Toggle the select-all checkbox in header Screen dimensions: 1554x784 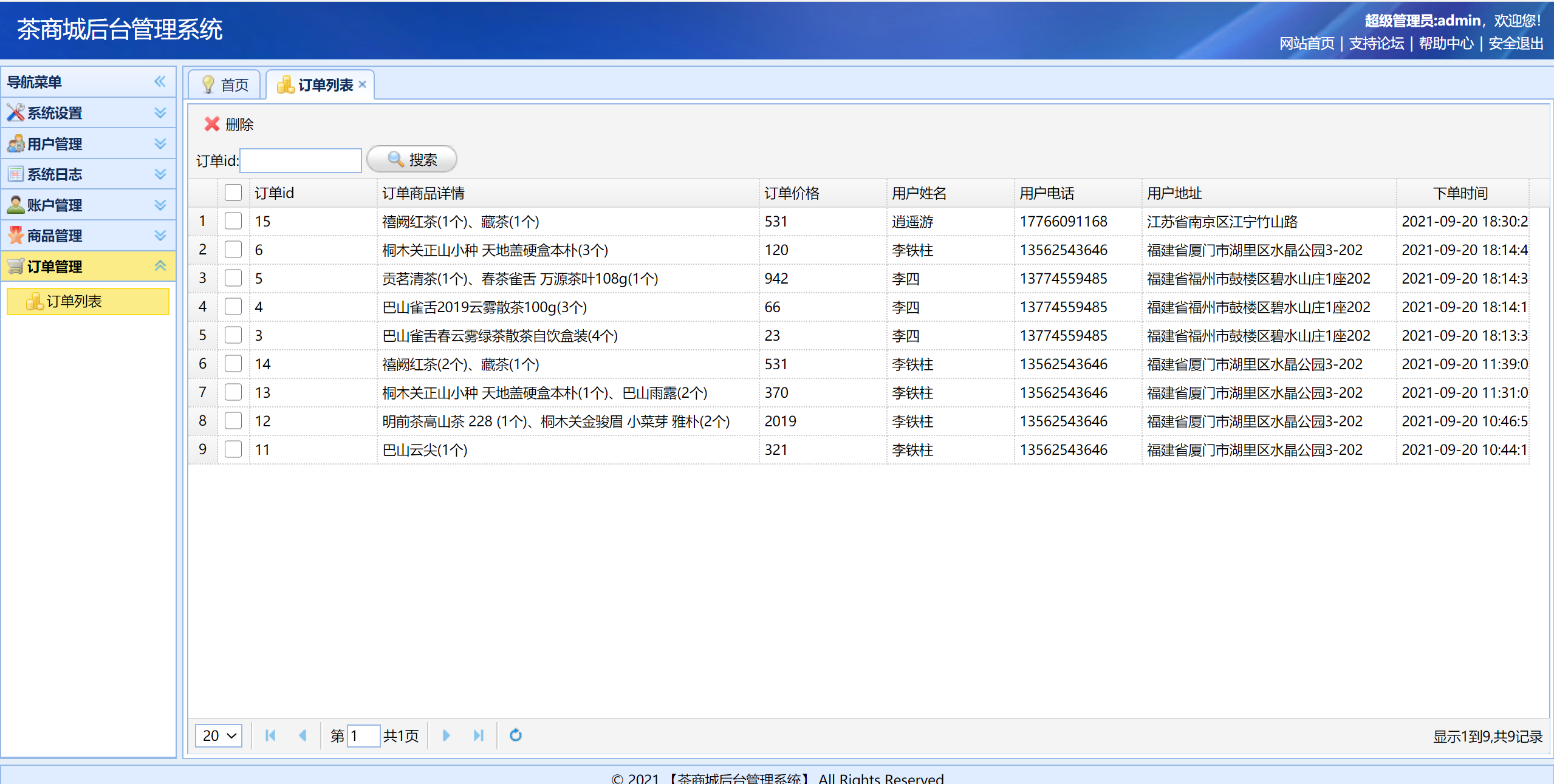(x=233, y=193)
